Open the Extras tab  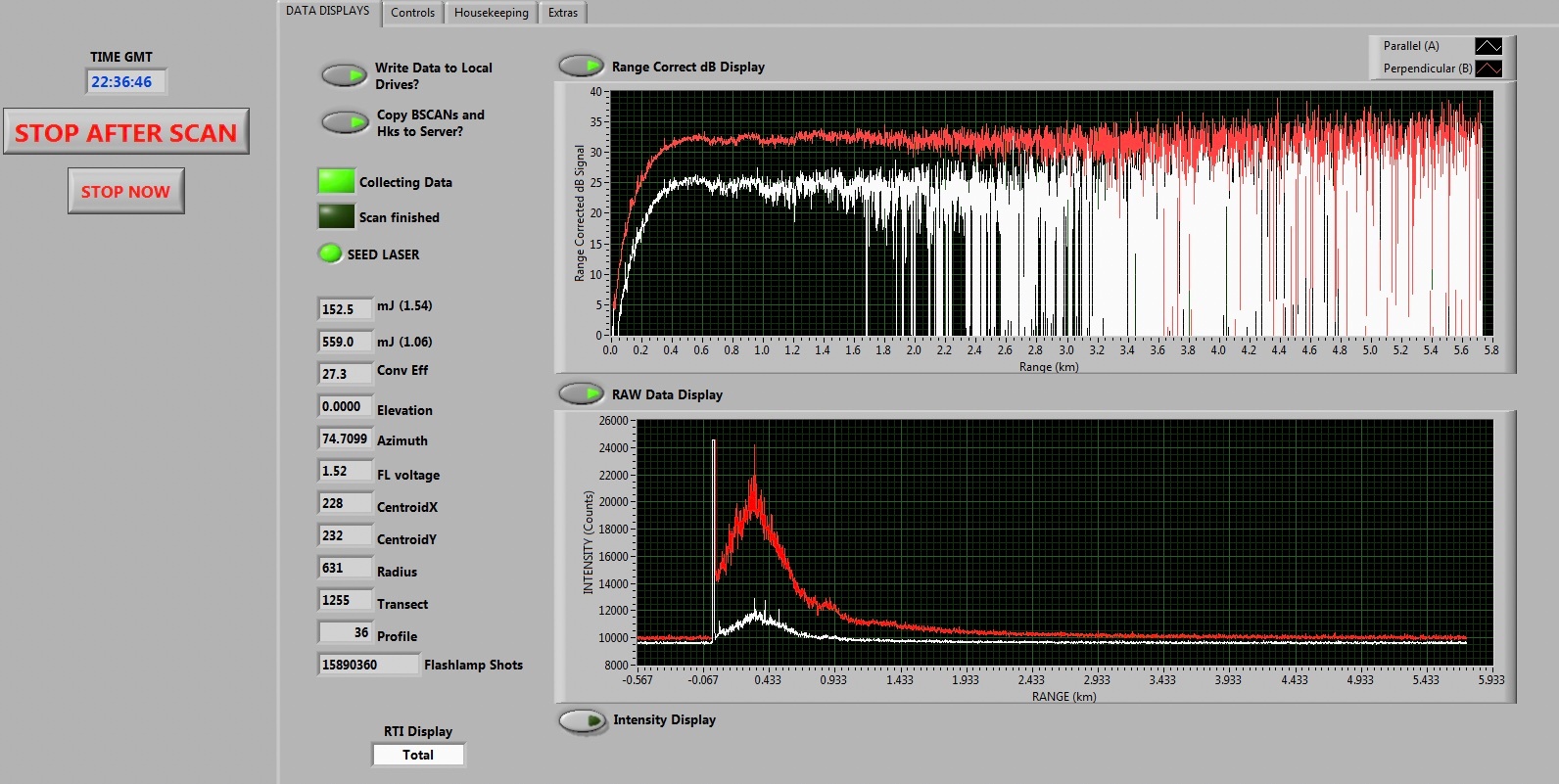click(562, 13)
